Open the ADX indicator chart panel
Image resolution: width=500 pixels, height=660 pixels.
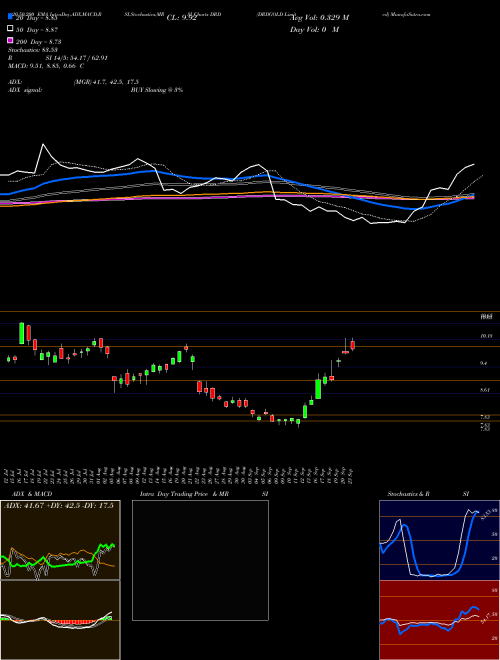click(60, 540)
